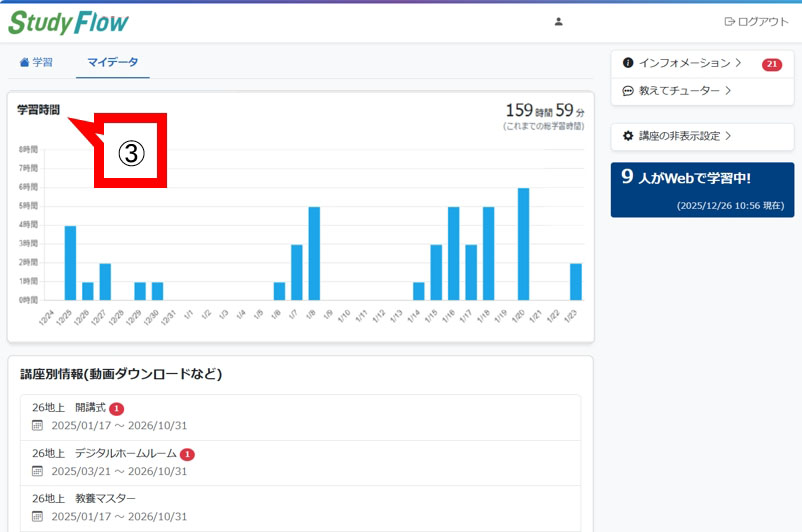Image resolution: width=802 pixels, height=532 pixels.
Task: Switch to the 学習 tab
Action: [36, 62]
